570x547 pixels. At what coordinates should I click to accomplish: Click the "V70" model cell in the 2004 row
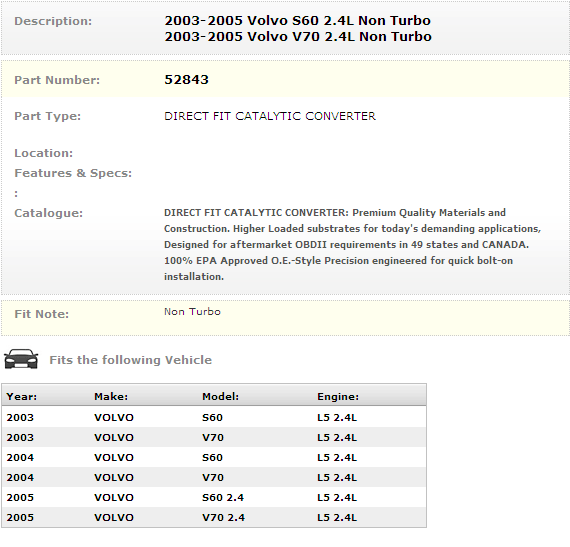[x=213, y=478]
